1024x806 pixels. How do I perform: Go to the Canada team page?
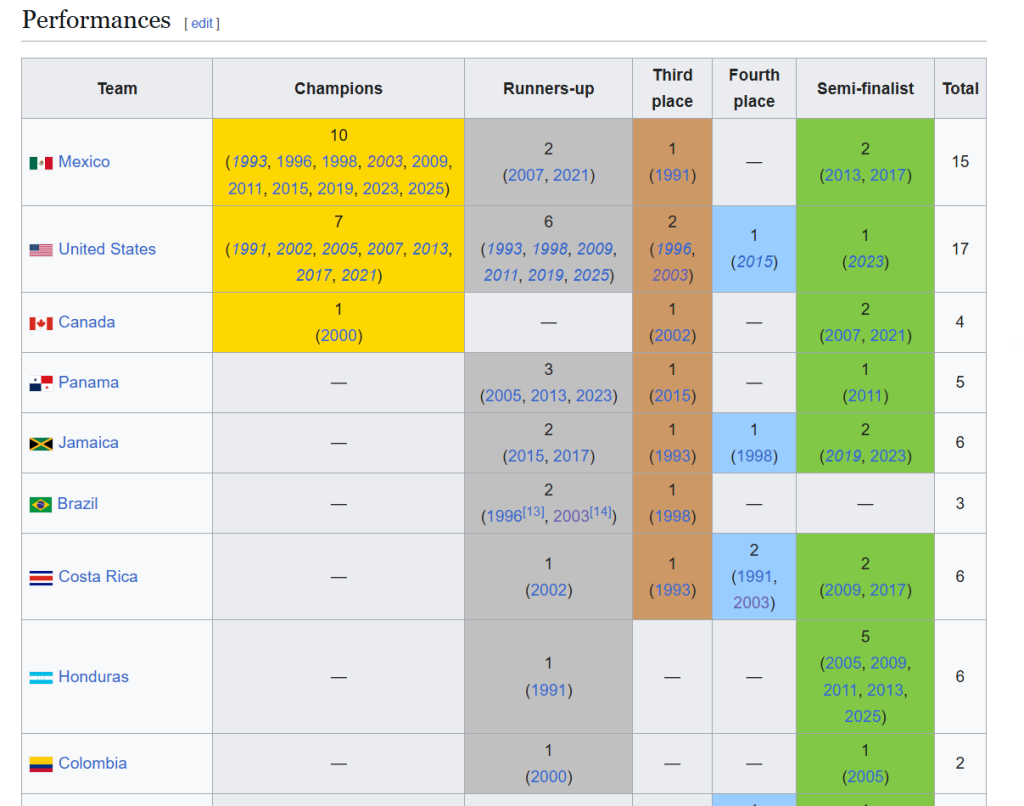[87, 322]
